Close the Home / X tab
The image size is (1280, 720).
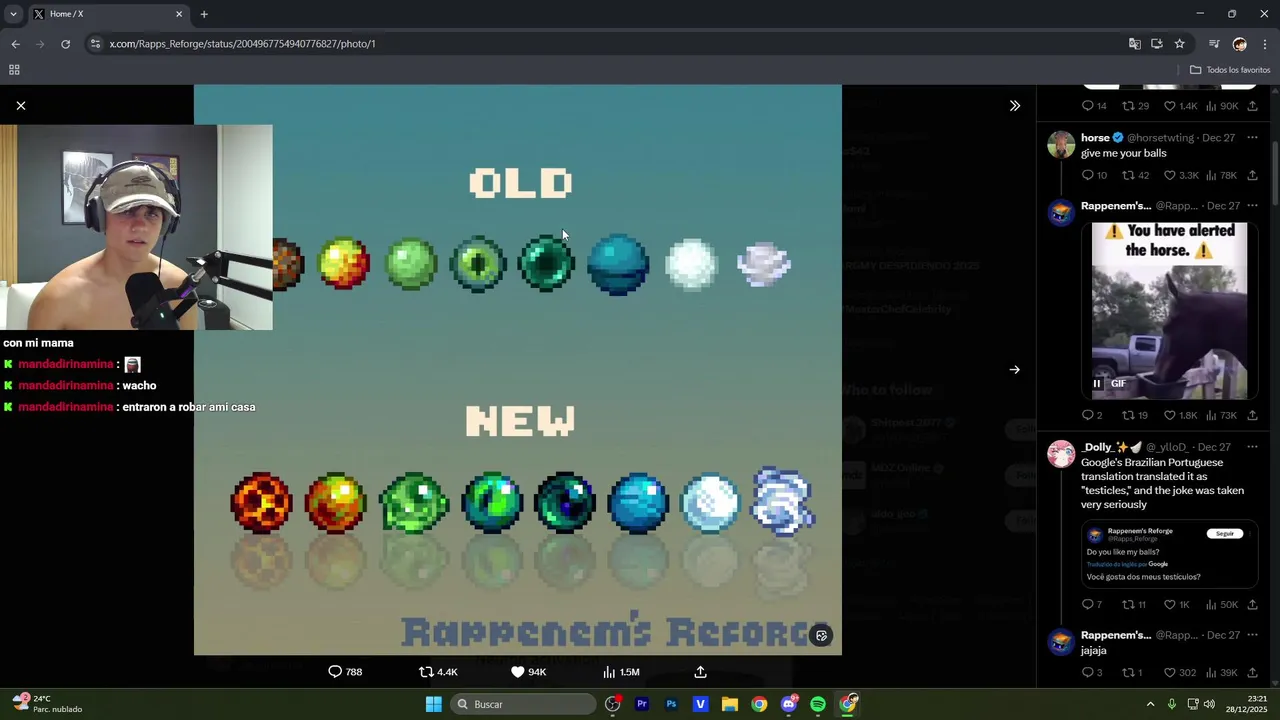pyautogui.click(x=179, y=14)
